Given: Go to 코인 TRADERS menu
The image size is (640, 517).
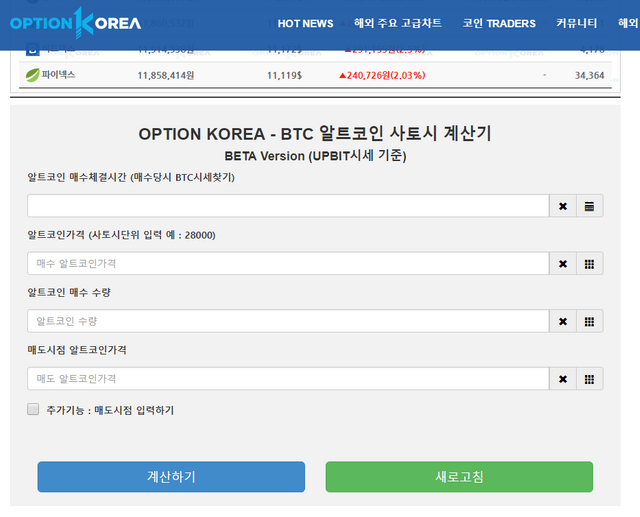Looking at the screenshot, I should point(499,23).
